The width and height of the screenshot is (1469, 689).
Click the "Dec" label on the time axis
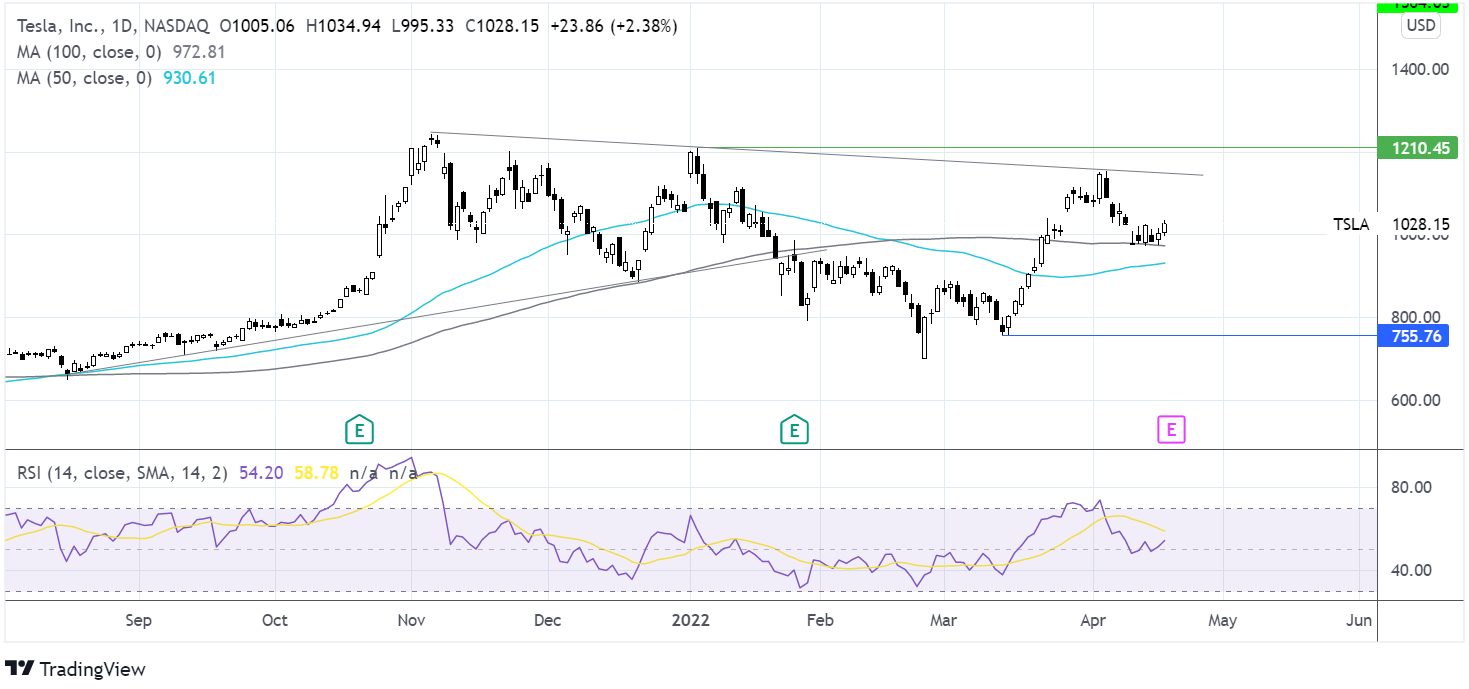click(547, 621)
